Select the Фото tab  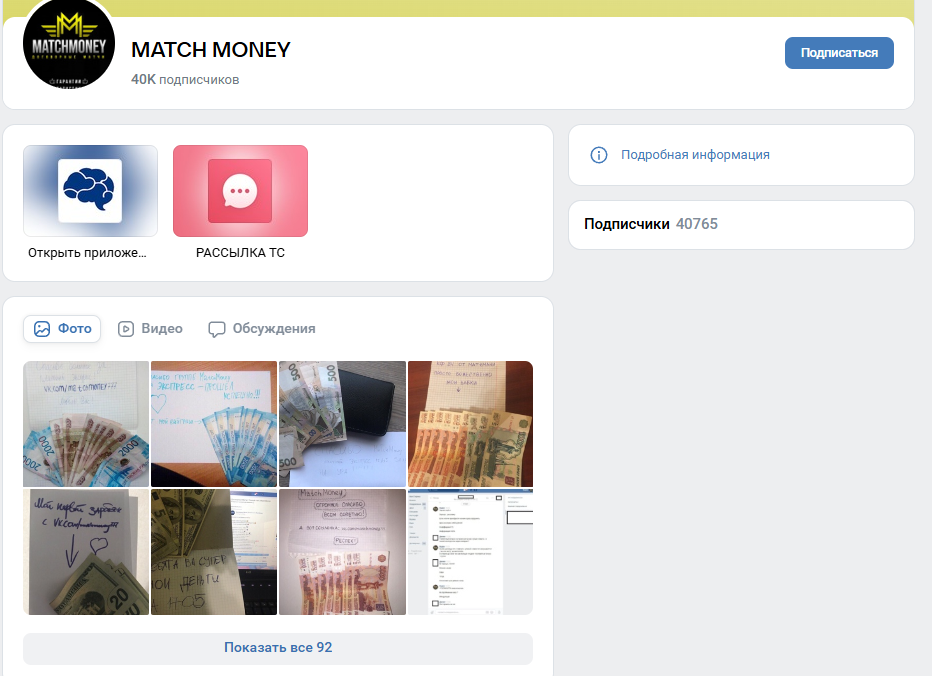(x=62, y=329)
